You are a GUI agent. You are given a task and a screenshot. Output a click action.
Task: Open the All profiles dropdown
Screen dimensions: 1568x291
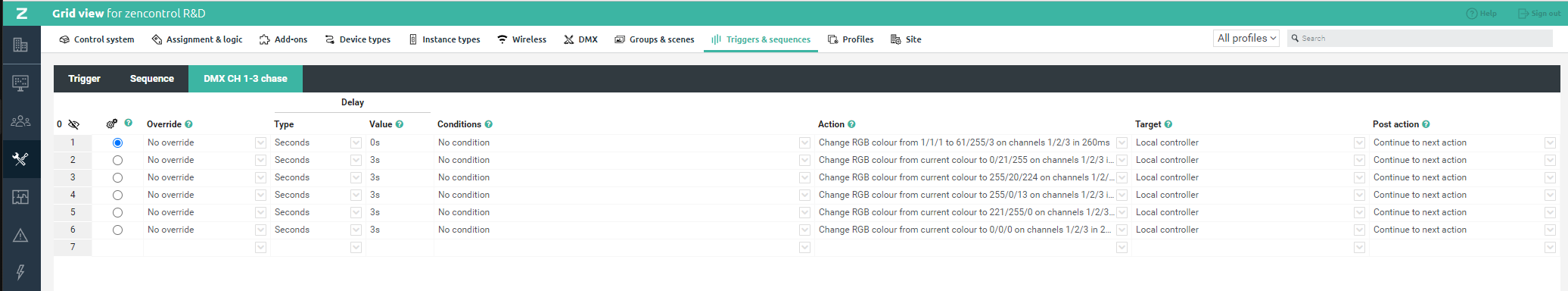click(1246, 38)
